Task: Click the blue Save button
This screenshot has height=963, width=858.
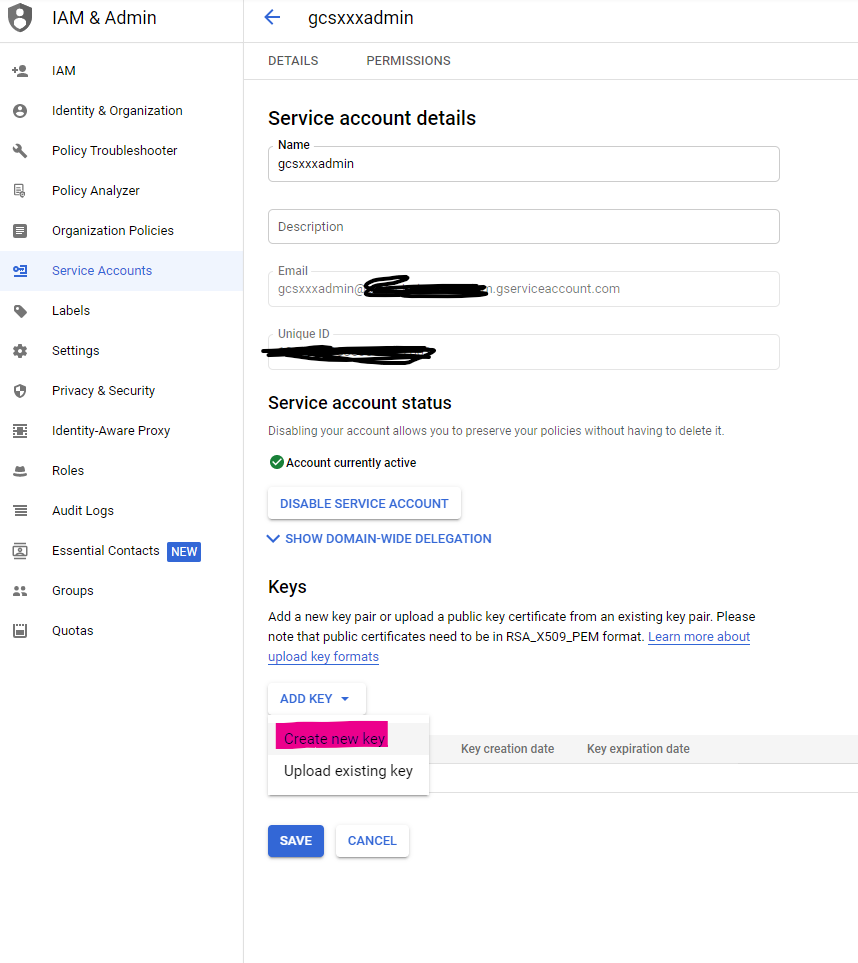Action: click(x=296, y=841)
